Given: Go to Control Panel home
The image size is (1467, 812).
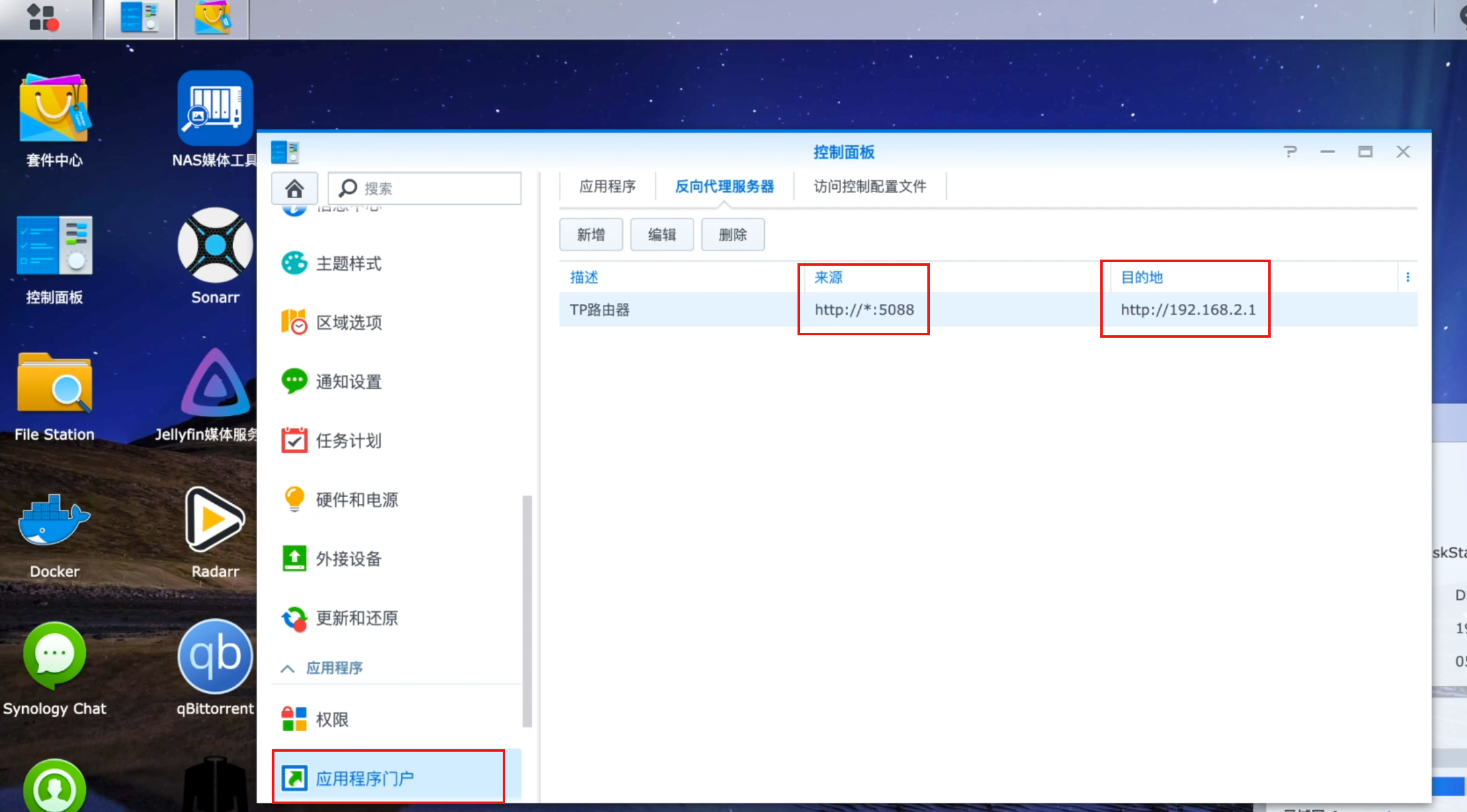Looking at the screenshot, I should (x=294, y=188).
